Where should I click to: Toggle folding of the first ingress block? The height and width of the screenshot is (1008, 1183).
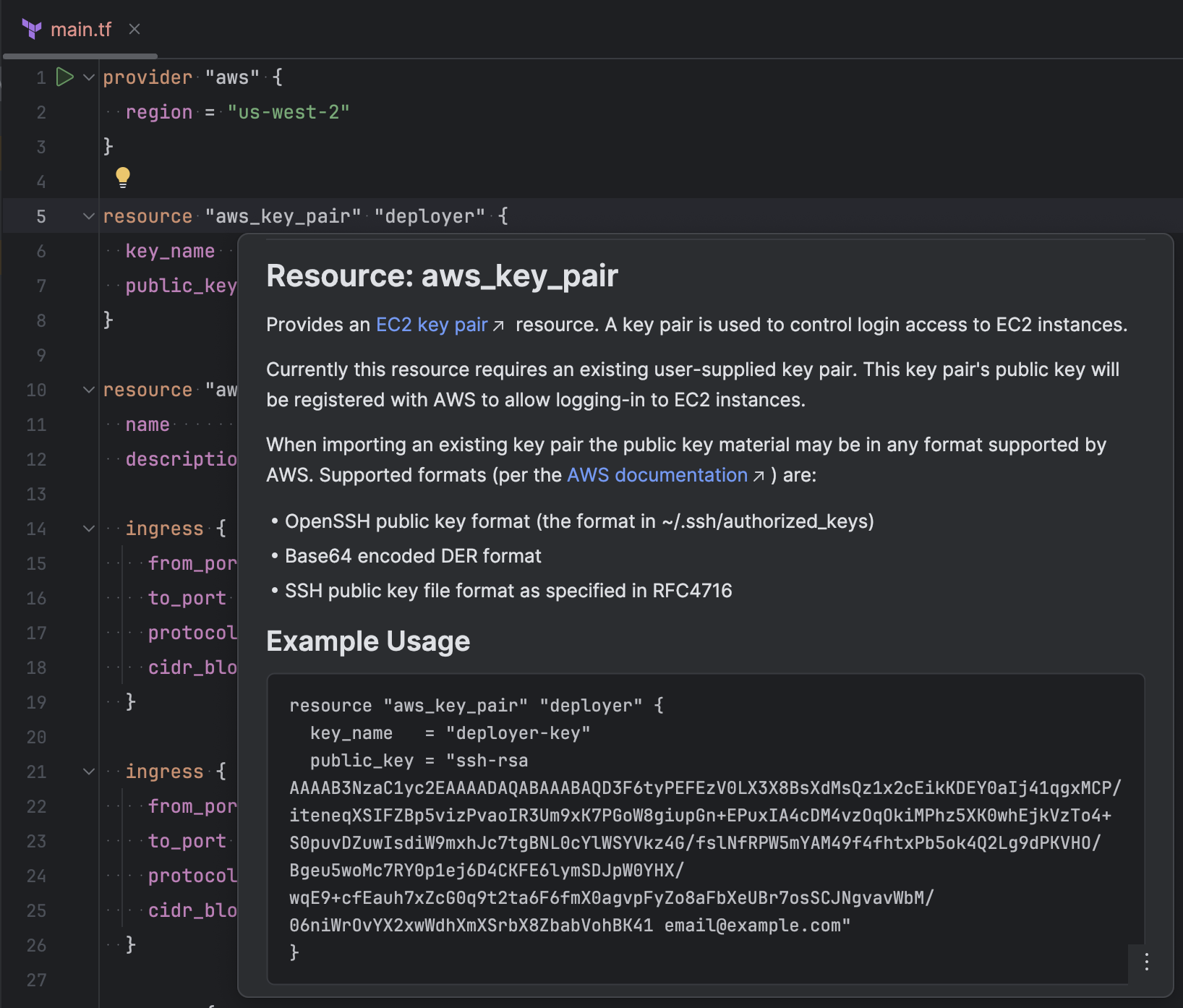pyautogui.click(x=87, y=529)
